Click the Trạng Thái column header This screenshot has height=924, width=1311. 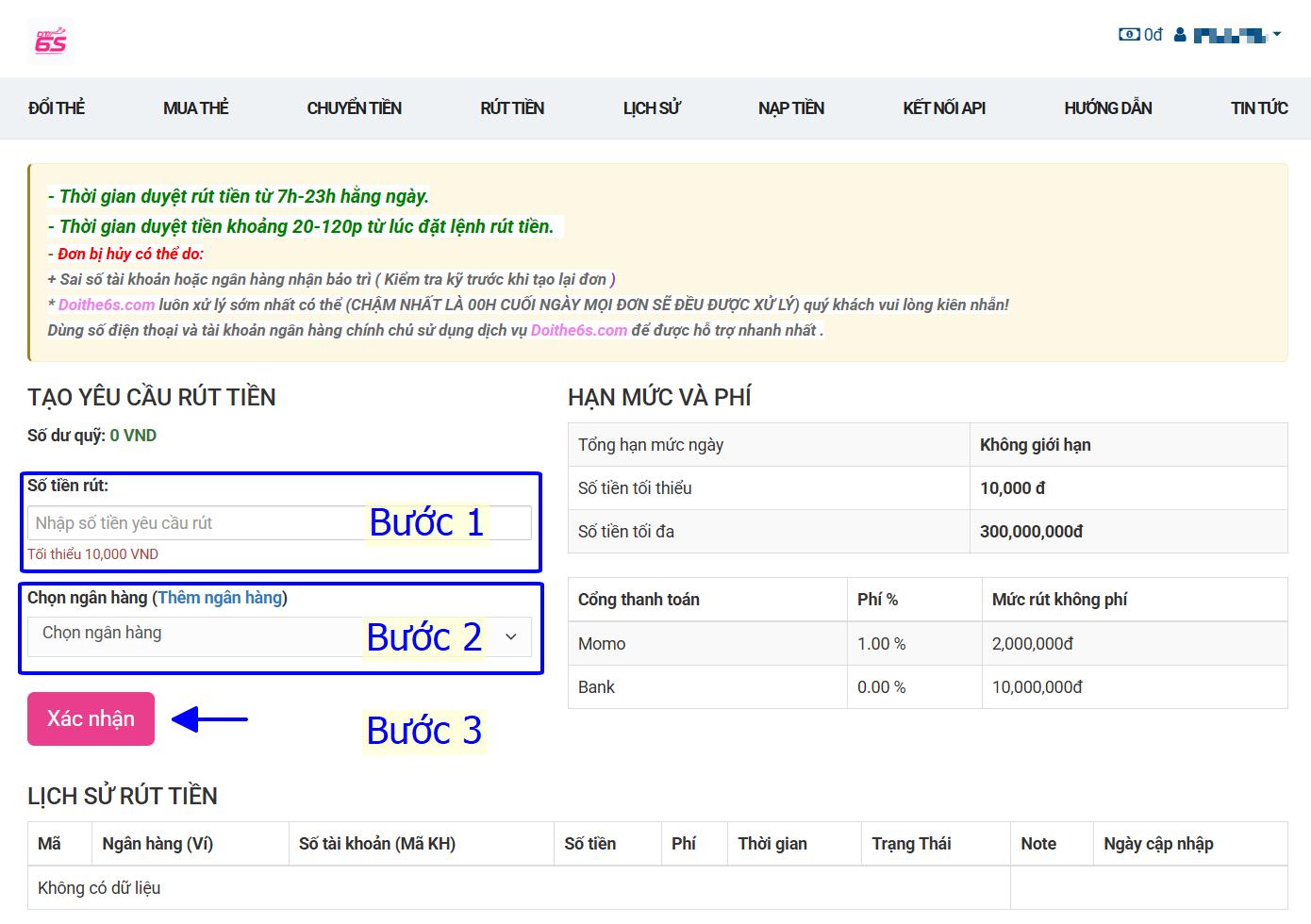911,844
